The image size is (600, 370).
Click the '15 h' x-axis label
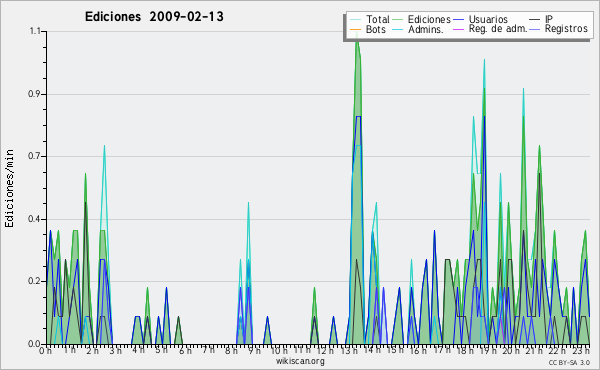tap(395, 350)
